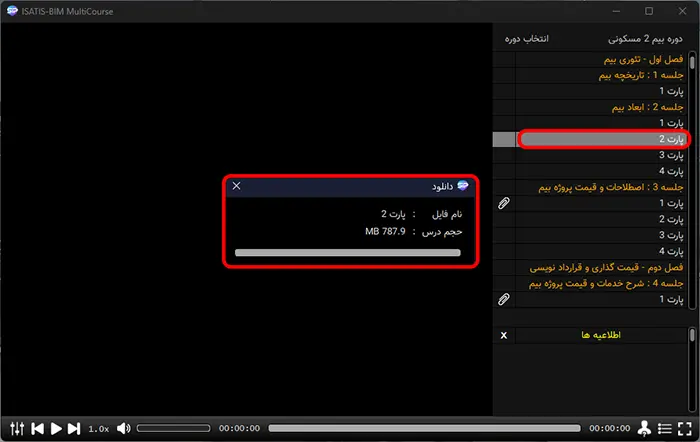Toggle the playlist panel list icon
This screenshot has width=700, height=442.
665,429
